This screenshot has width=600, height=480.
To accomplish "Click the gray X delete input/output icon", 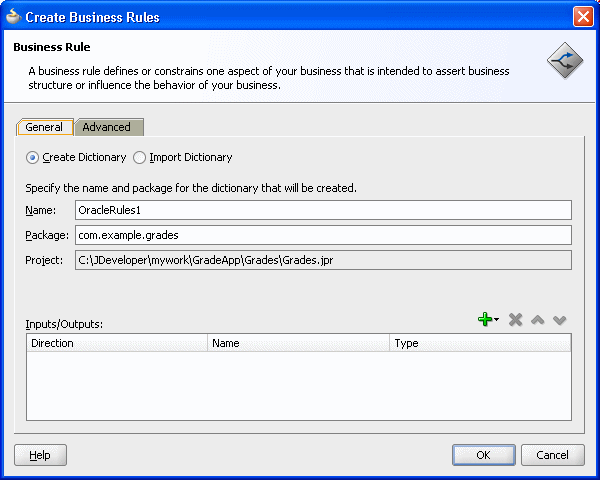I will (515, 320).
